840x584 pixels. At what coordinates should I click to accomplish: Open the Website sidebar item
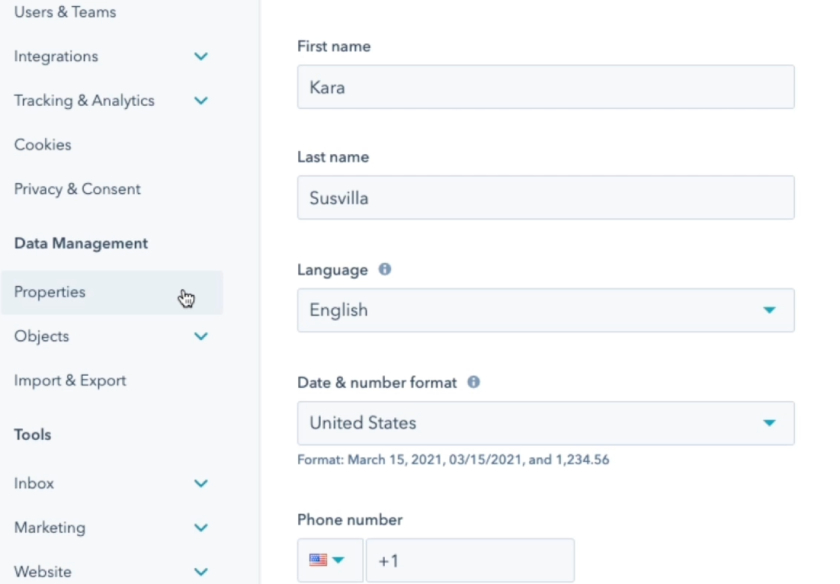pyautogui.click(x=42, y=572)
